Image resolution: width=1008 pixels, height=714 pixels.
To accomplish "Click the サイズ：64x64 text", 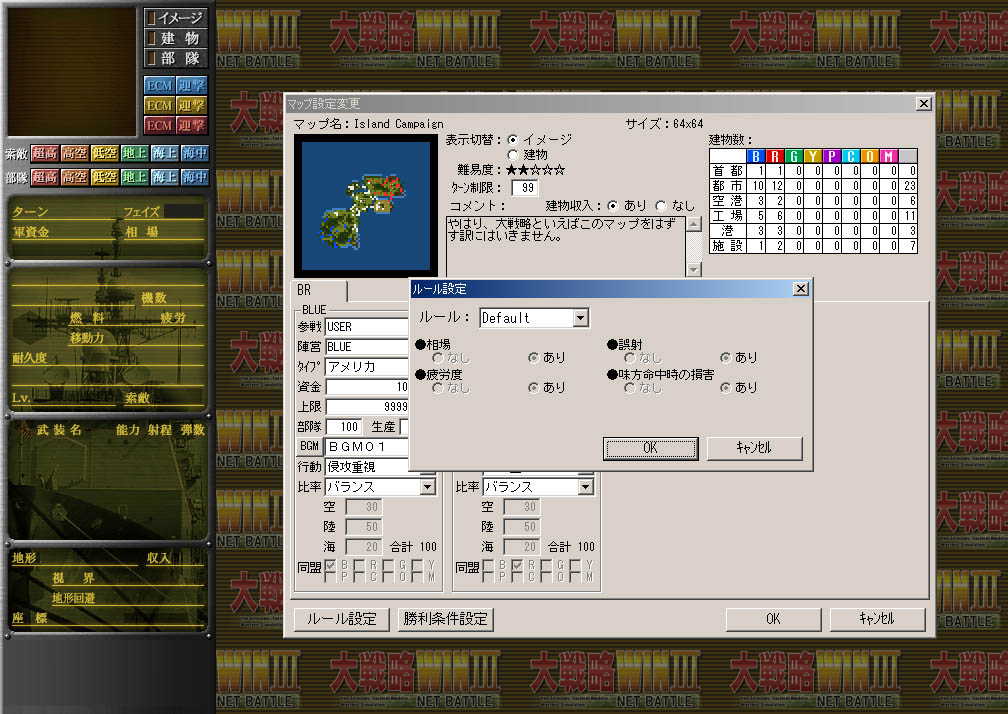I will 664,123.
